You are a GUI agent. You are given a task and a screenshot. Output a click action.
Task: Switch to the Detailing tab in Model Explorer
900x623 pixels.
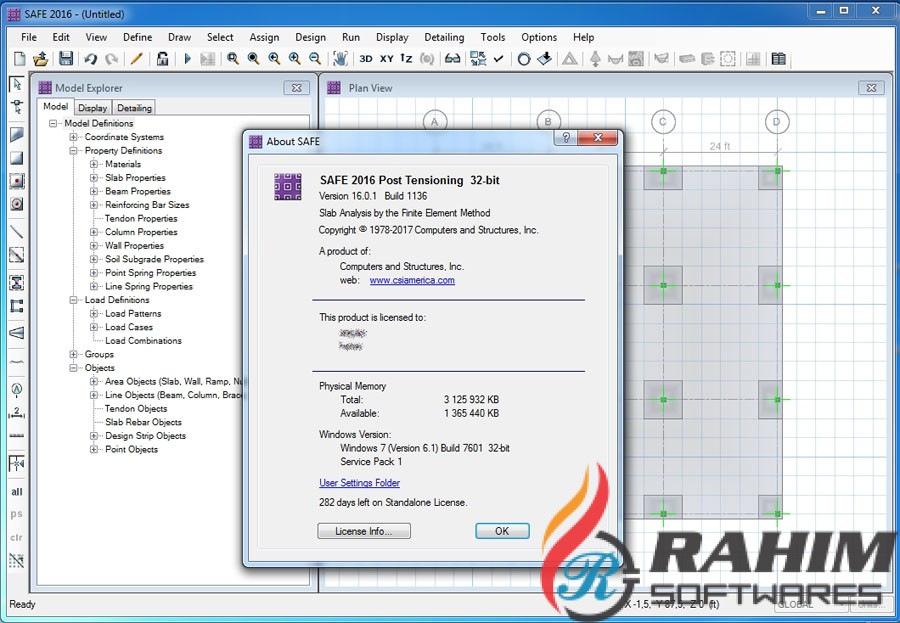[x=134, y=108]
